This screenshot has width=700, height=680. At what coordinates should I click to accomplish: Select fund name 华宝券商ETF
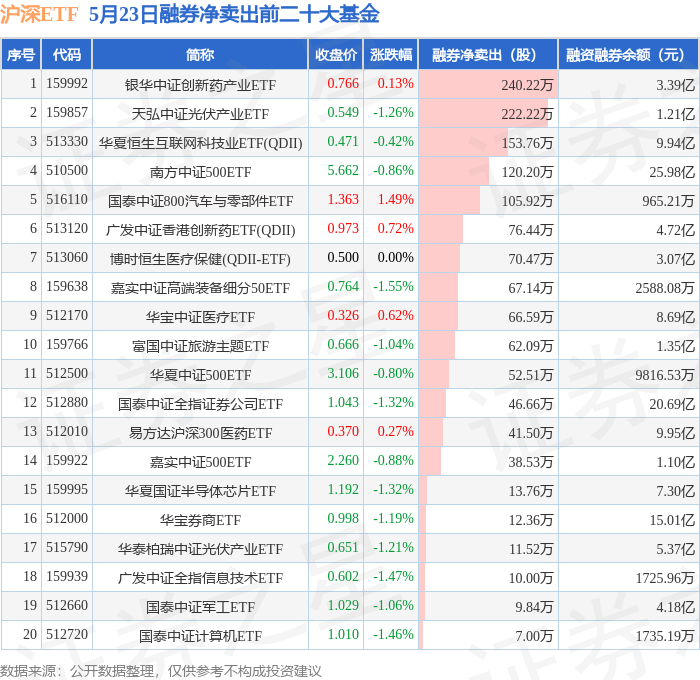pos(200,520)
